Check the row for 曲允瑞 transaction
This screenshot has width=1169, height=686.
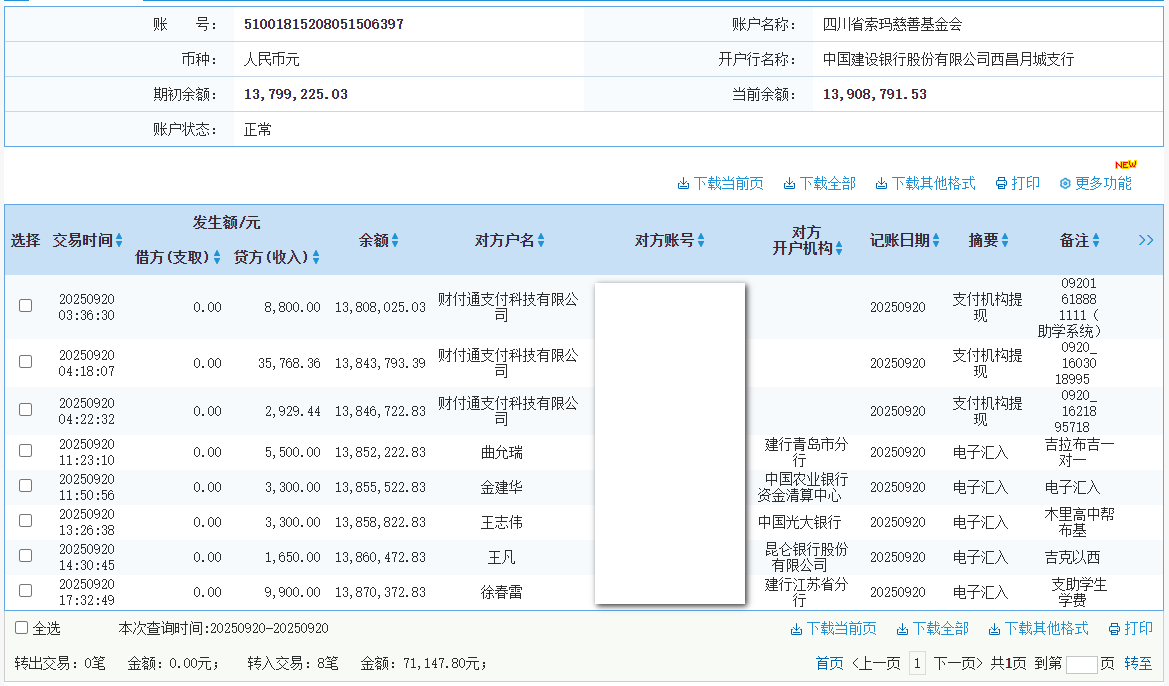25,451
